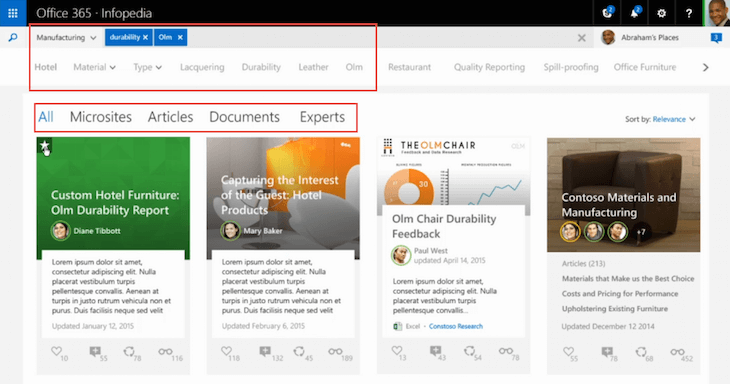Open Materials that Make us the Best Choice

coord(628,278)
